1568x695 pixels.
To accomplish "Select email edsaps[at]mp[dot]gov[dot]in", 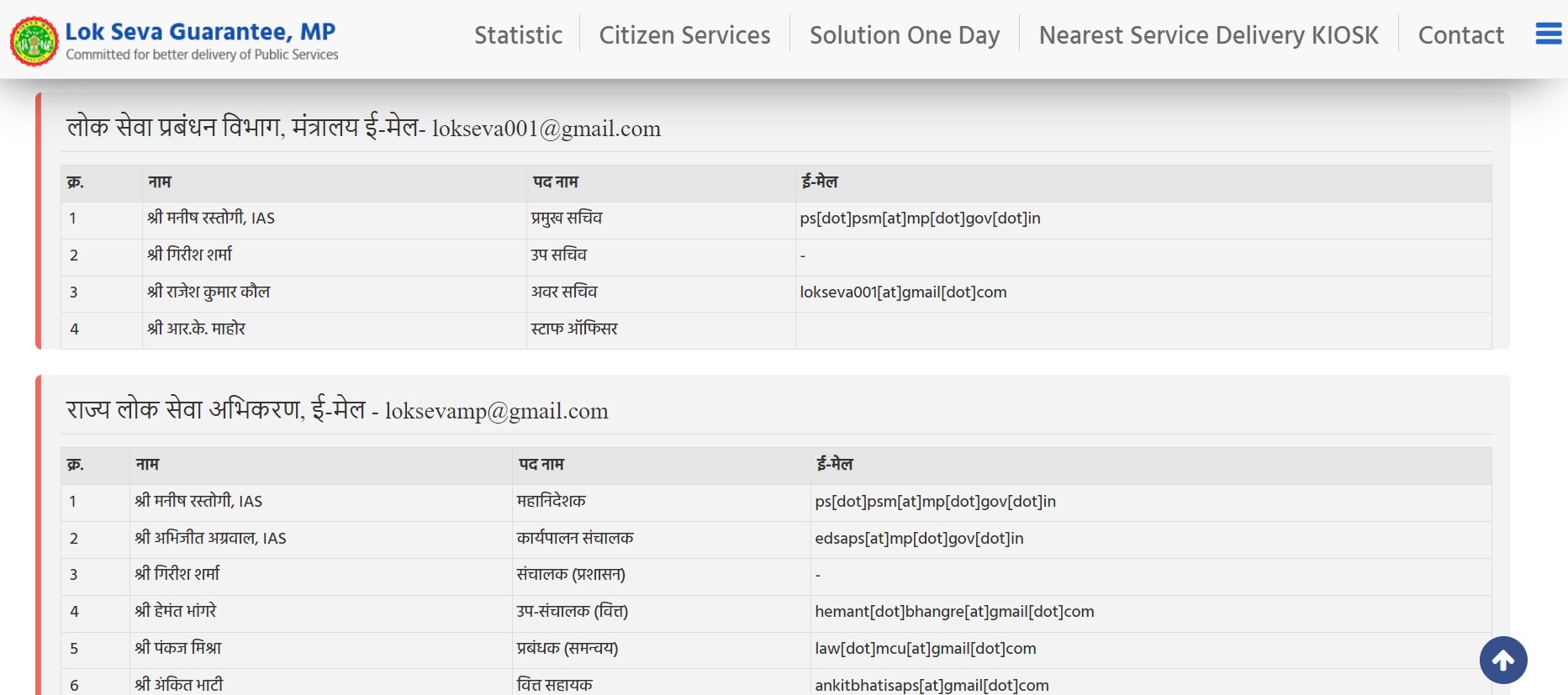I will coord(919,539).
